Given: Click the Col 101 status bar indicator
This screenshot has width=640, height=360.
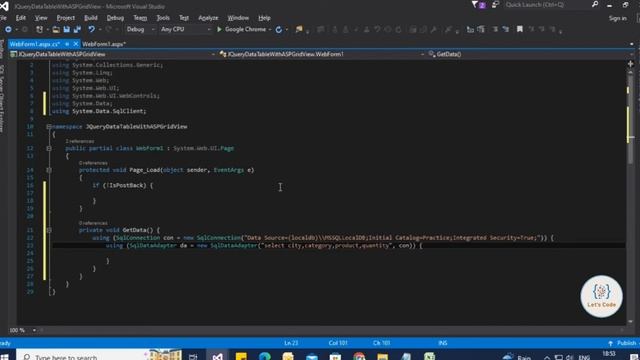Looking at the screenshot, I should point(338,343).
